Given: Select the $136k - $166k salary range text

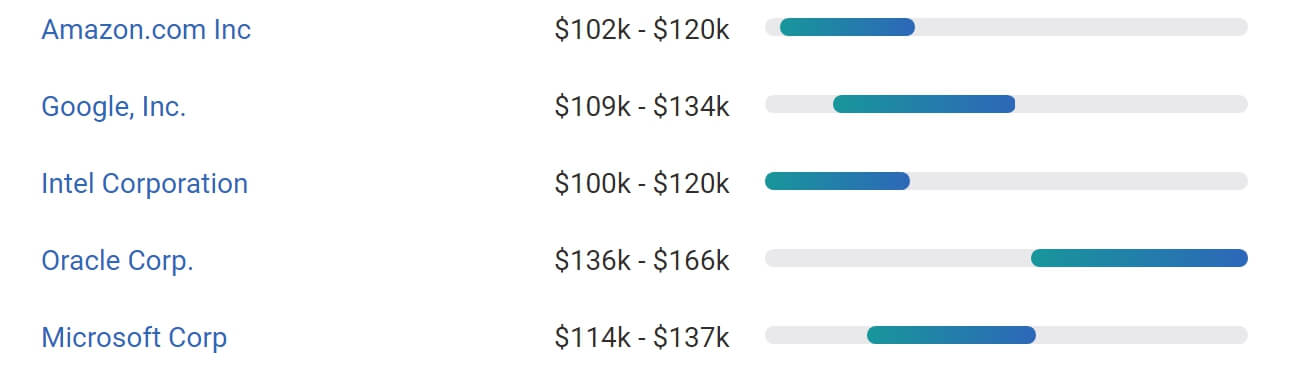Looking at the screenshot, I should [642, 261].
